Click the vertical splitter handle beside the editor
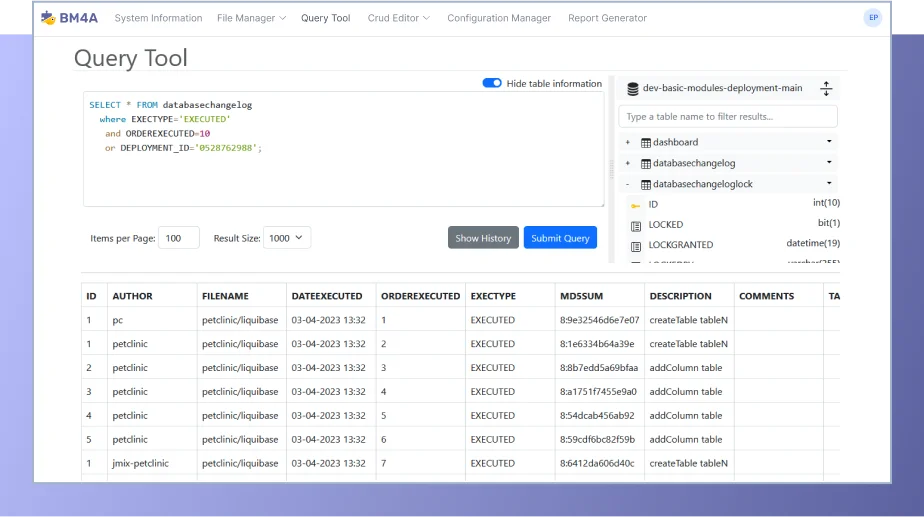Screen dimensions: 924x517 (x=611, y=169)
